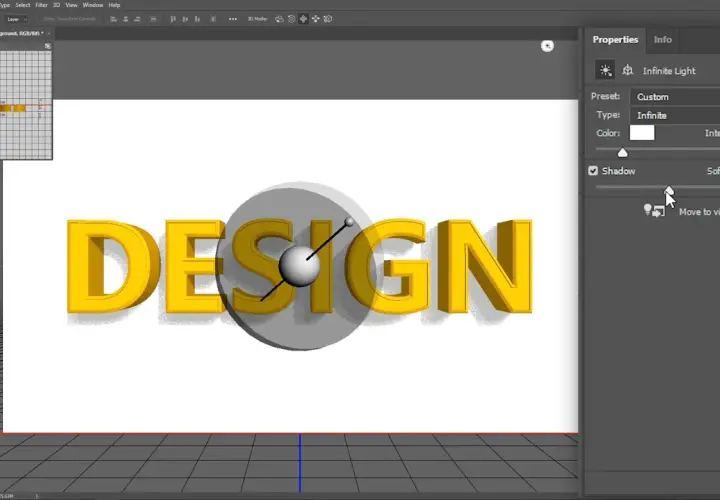
Task: Close the document tab
Action: pos(49,34)
